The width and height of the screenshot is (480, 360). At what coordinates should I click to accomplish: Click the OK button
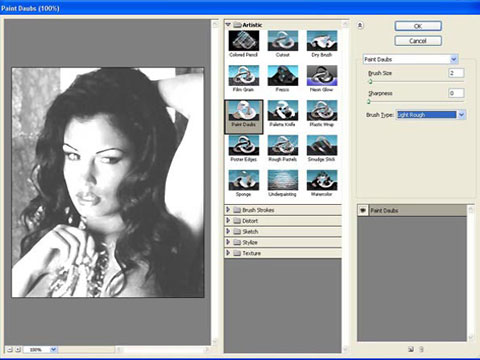click(x=418, y=26)
